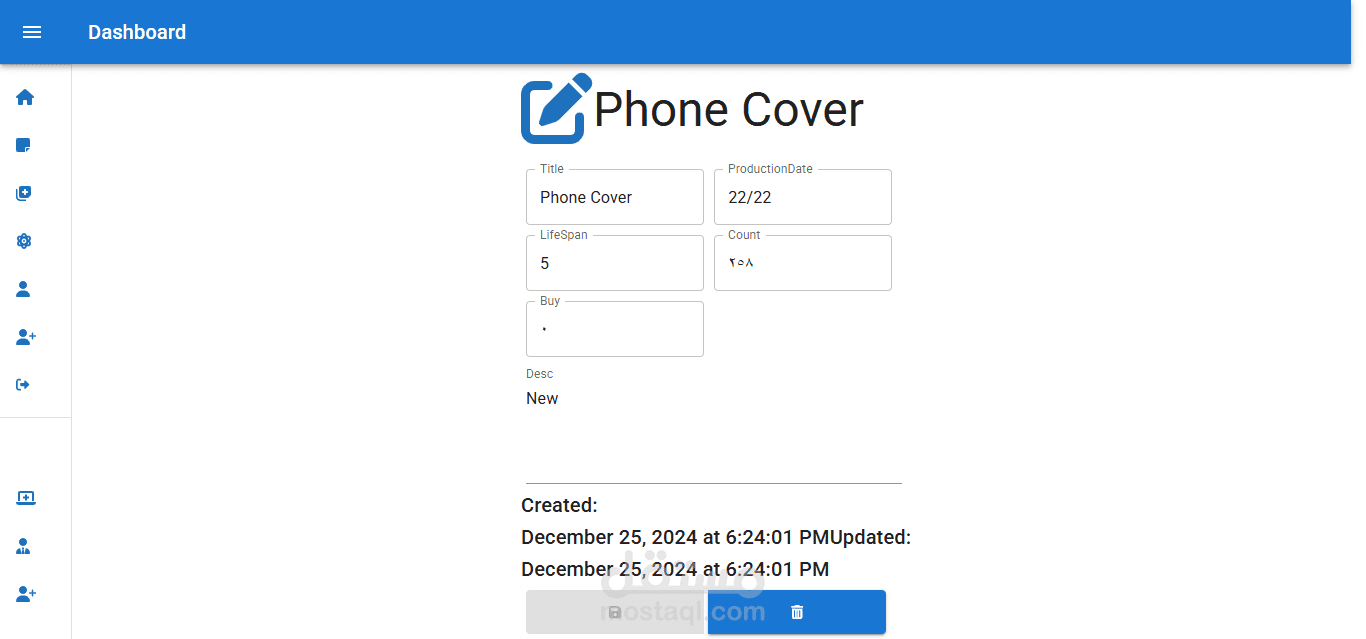Focus the Title input field
The width and height of the screenshot is (1366, 639).
pyautogui.click(x=615, y=197)
